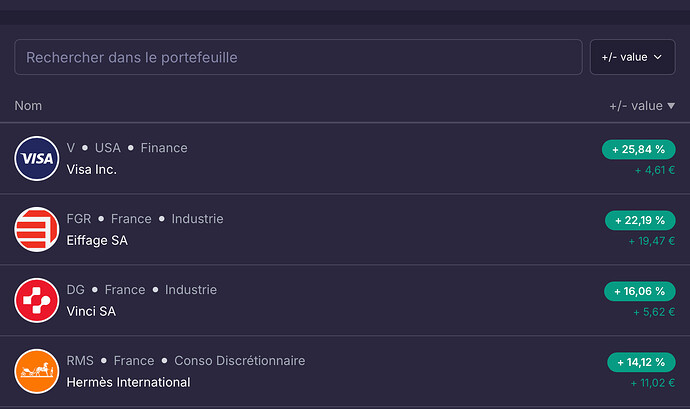Screen dimensions: 690x409
Task: Select the + 16,06 % performance badge
Action: 640,291
